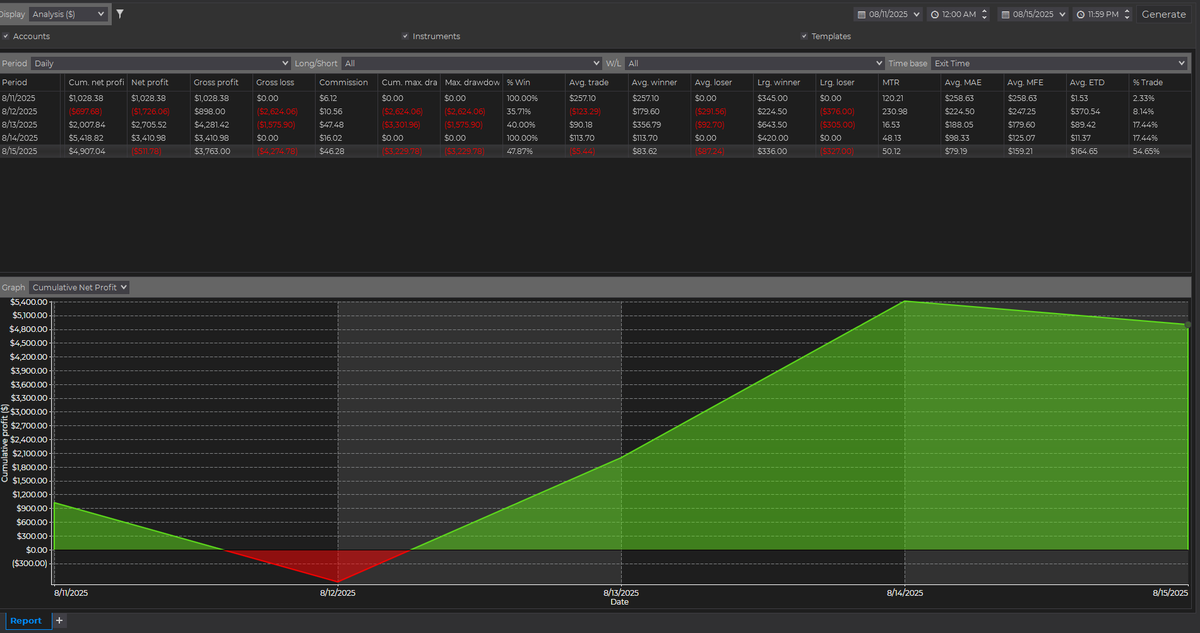Screen dimensions: 1200x633
Task: Click the 08/11/2025 start date field
Action: pos(889,14)
